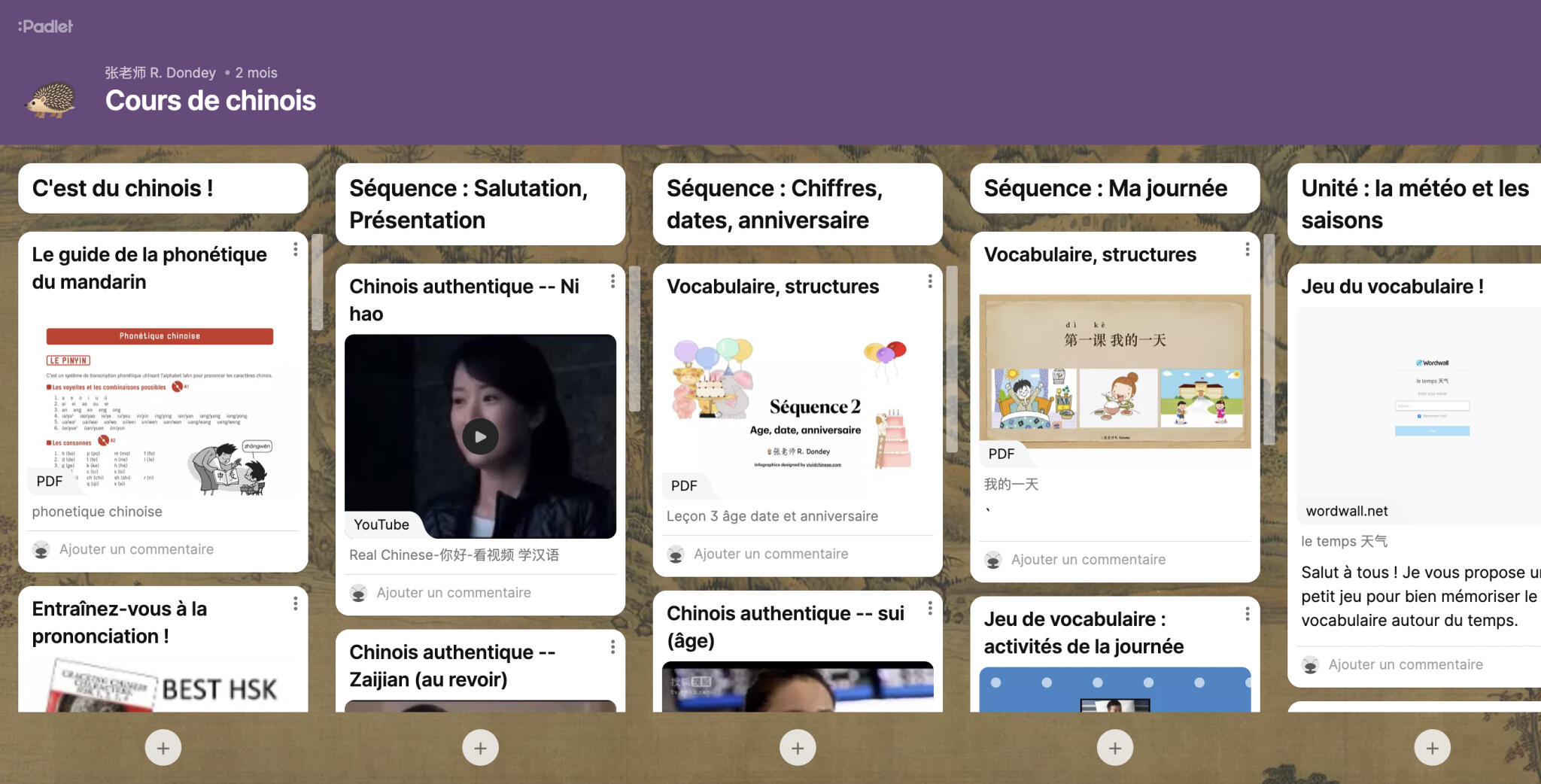Add a comment on phonetique chinoise post
The image size is (1541, 784).
pyautogui.click(x=136, y=549)
